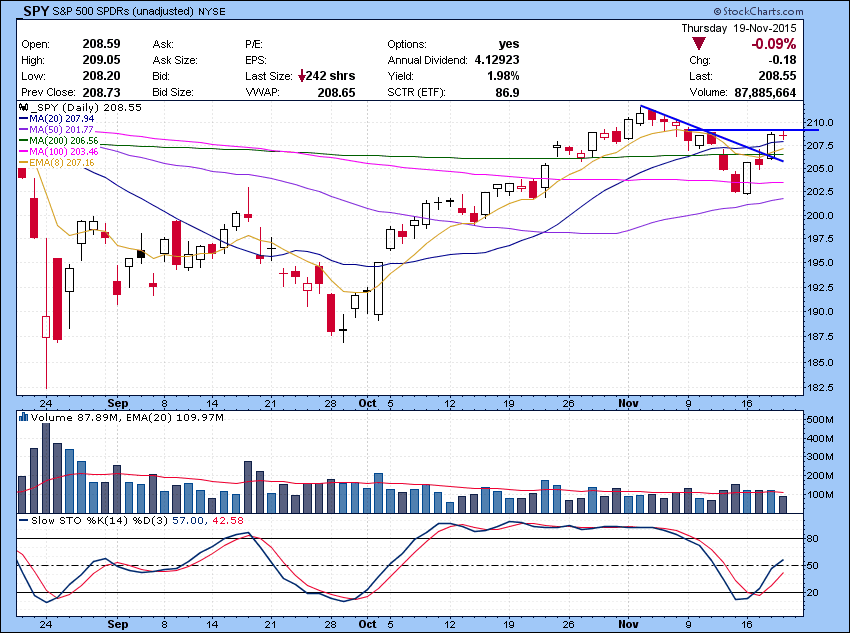Select the SCTR (ETF) value 86.9

(507, 93)
